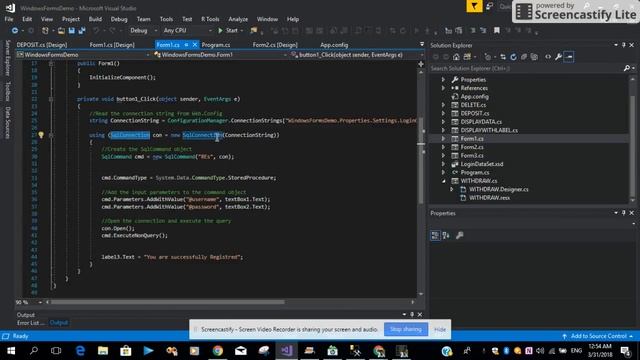Screen dimensions: 640x360
Task: Click the Save All toolbar icon
Action: [x=82, y=31]
